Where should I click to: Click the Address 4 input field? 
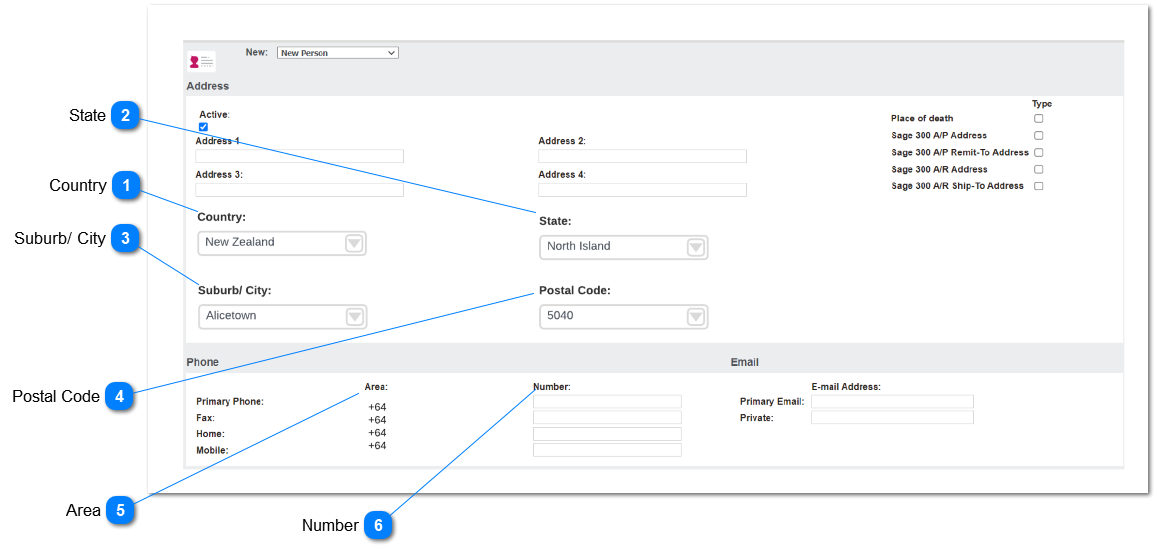[x=642, y=190]
